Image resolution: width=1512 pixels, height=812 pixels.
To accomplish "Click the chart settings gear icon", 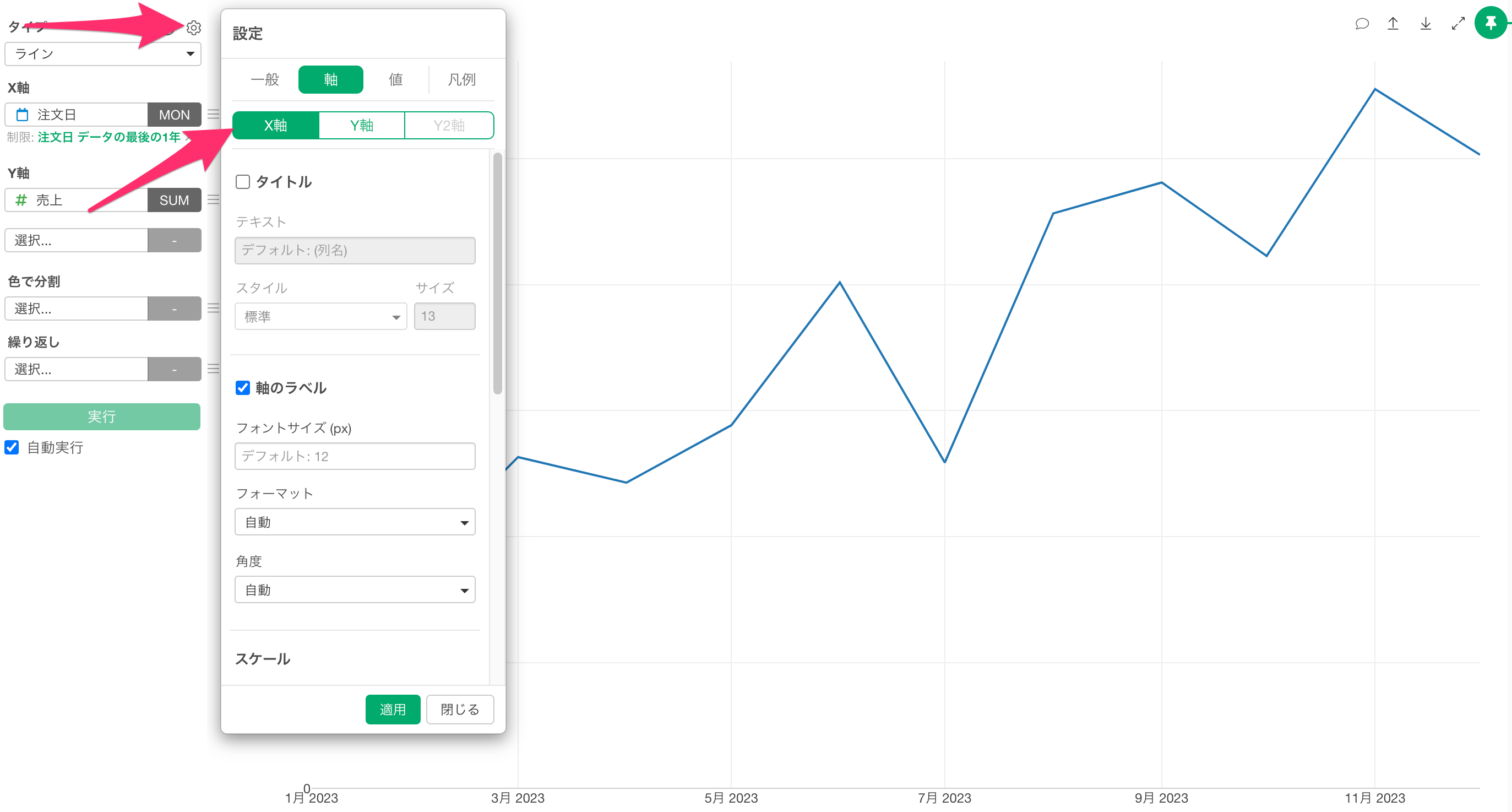I will click(194, 28).
